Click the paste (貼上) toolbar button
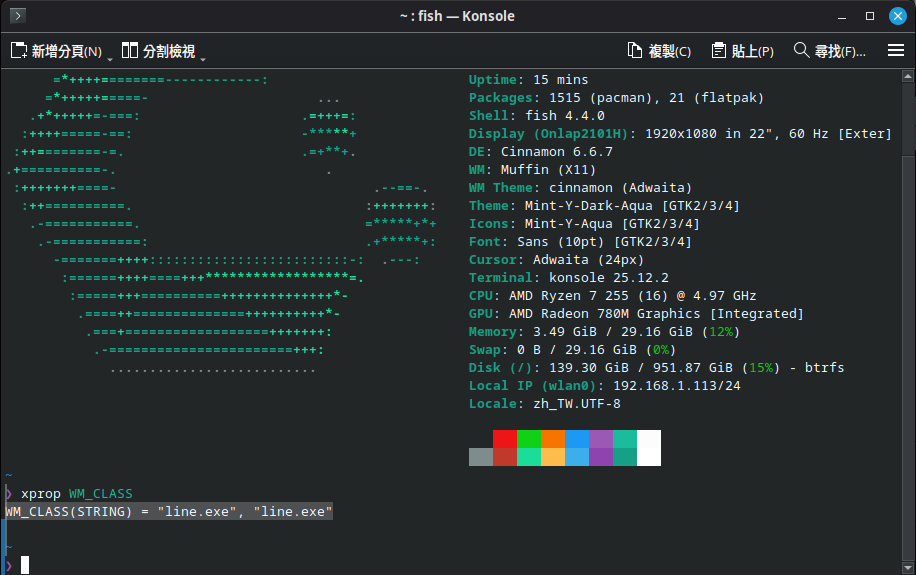 [x=742, y=51]
